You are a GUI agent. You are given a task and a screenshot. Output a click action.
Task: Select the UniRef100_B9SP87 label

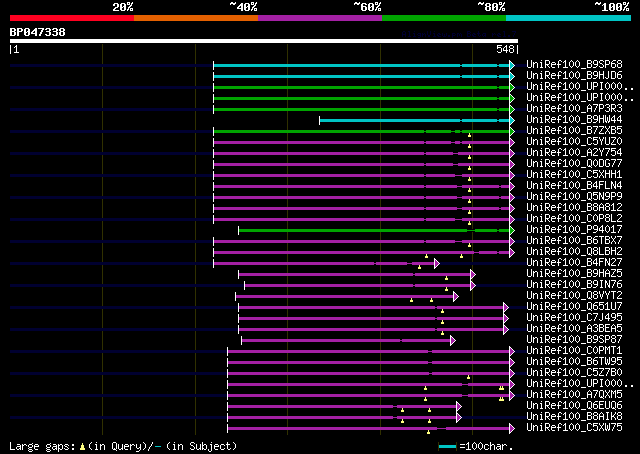point(574,340)
